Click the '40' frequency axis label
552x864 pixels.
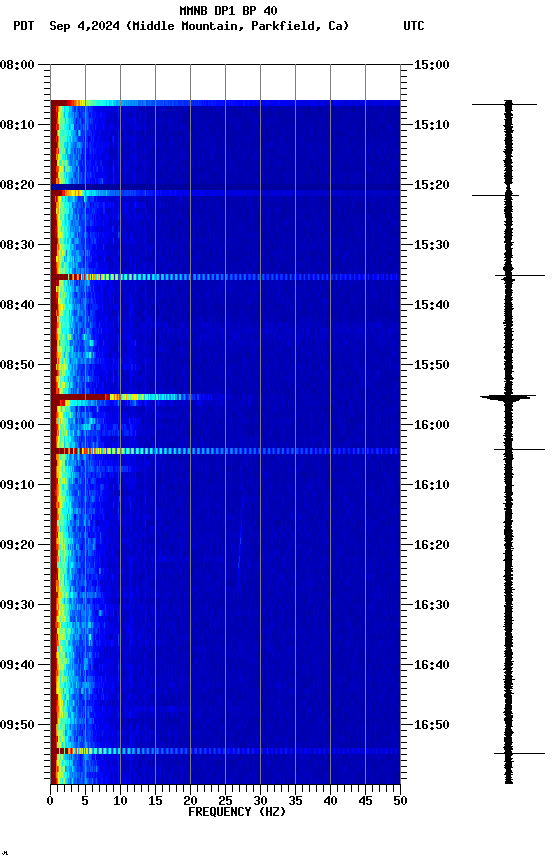point(330,801)
